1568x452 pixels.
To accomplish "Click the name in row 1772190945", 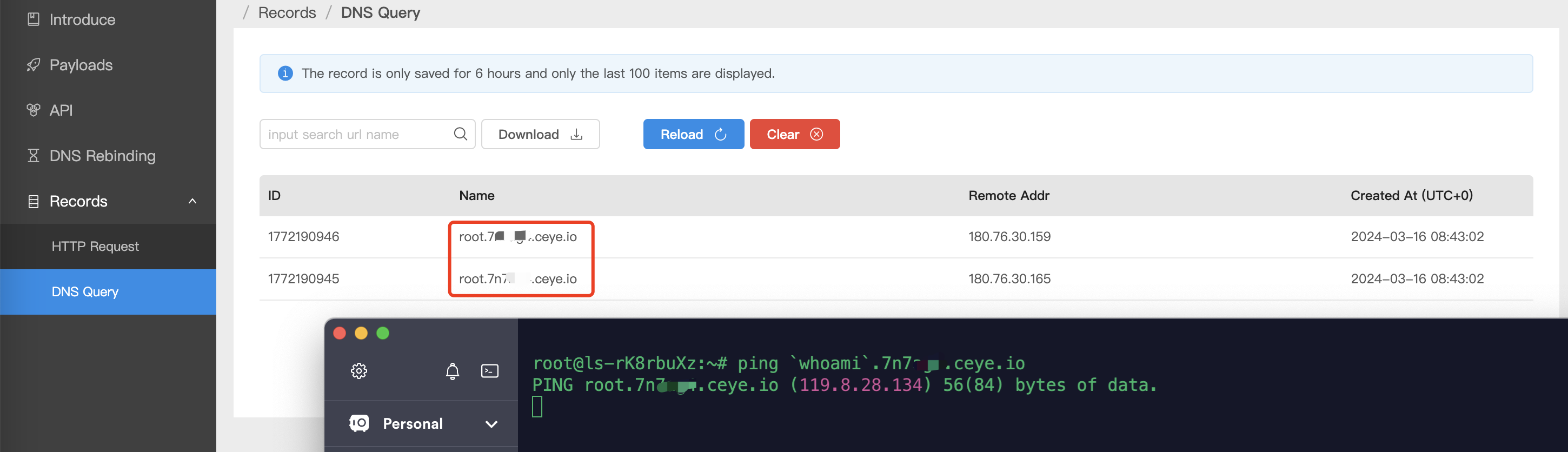I will [x=518, y=278].
